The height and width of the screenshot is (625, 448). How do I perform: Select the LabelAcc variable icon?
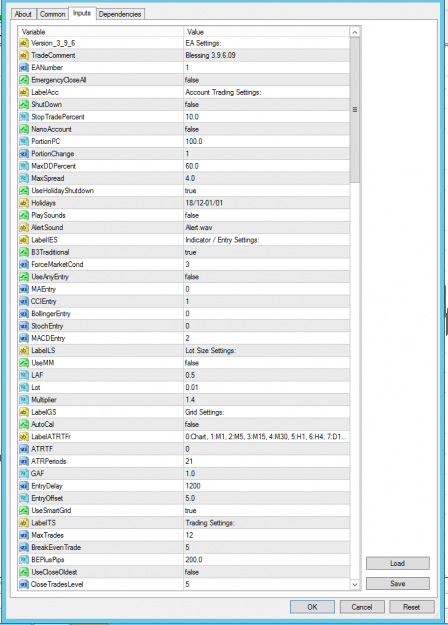(x=24, y=92)
